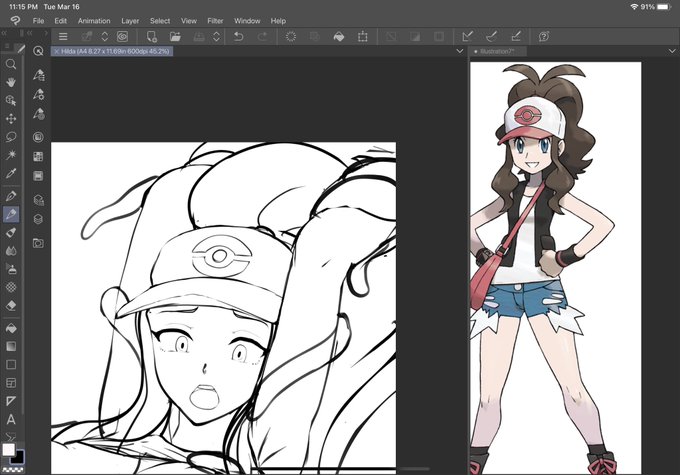The height and width of the screenshot is (475, 680).
Task: Open the Help menu
Action: tap(278, 21)
